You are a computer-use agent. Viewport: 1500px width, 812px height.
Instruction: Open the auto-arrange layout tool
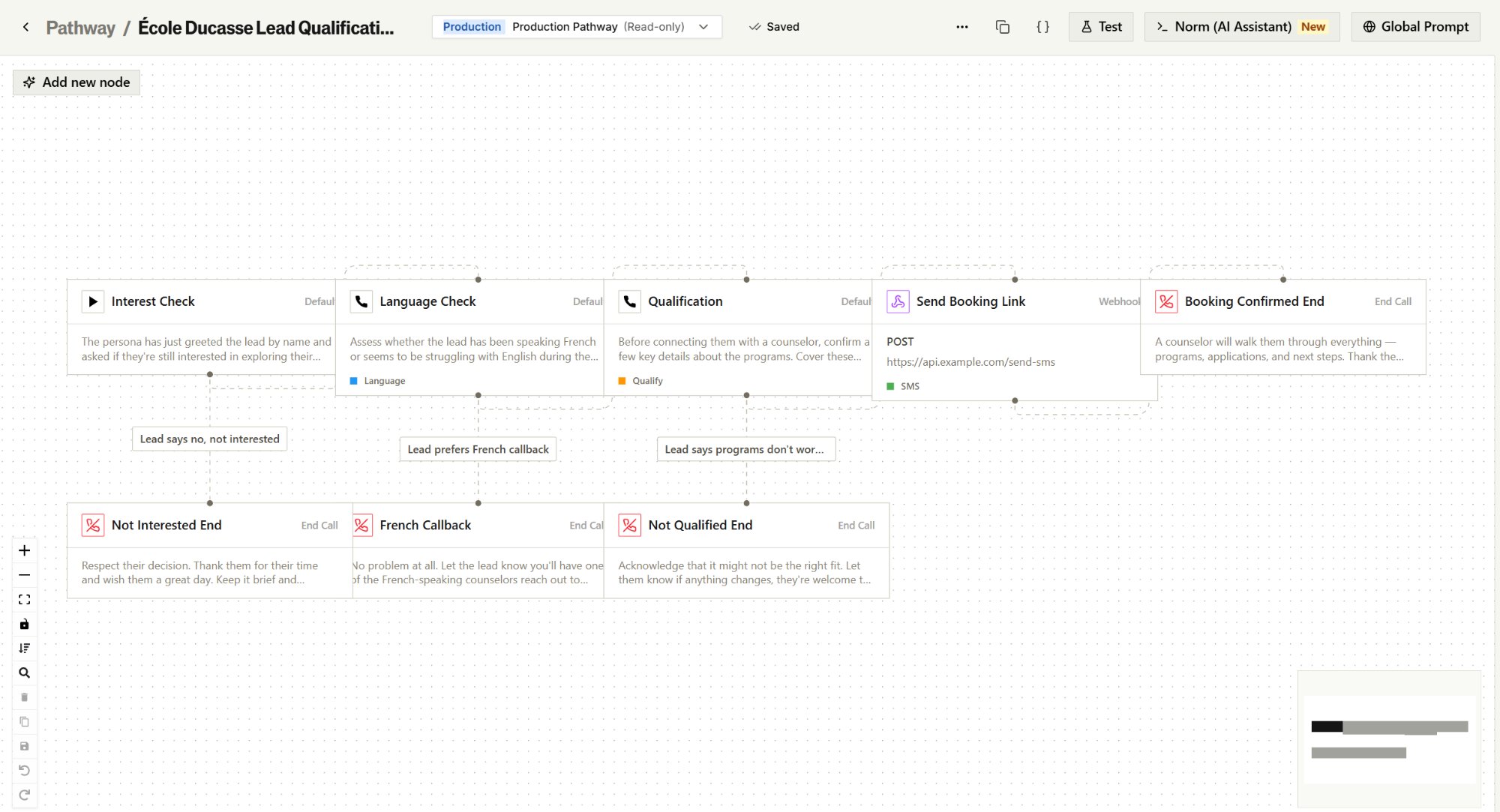point(25,648)
